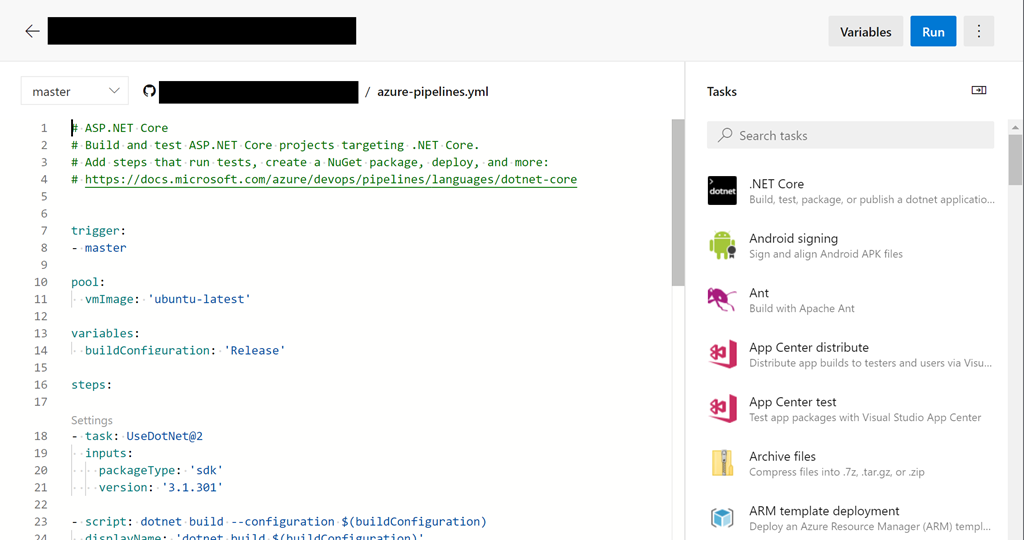Click 'Test app packages with Visual Studio' description
Image resolution: width=1024 pixels, height=540 pixels.
(865, 417)
